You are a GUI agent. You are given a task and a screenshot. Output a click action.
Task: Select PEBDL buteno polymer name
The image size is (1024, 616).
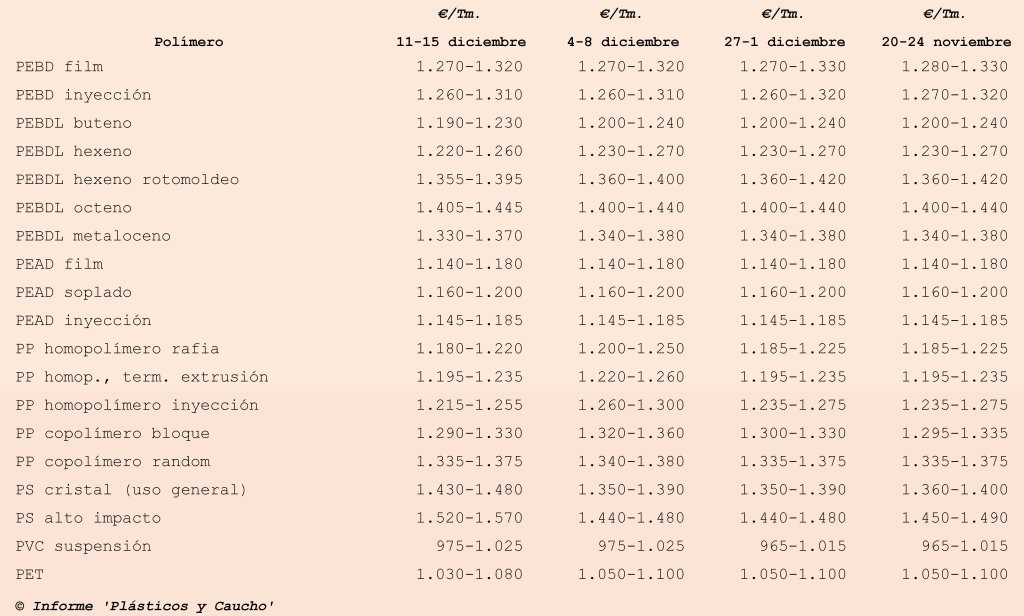click(74, 123)
